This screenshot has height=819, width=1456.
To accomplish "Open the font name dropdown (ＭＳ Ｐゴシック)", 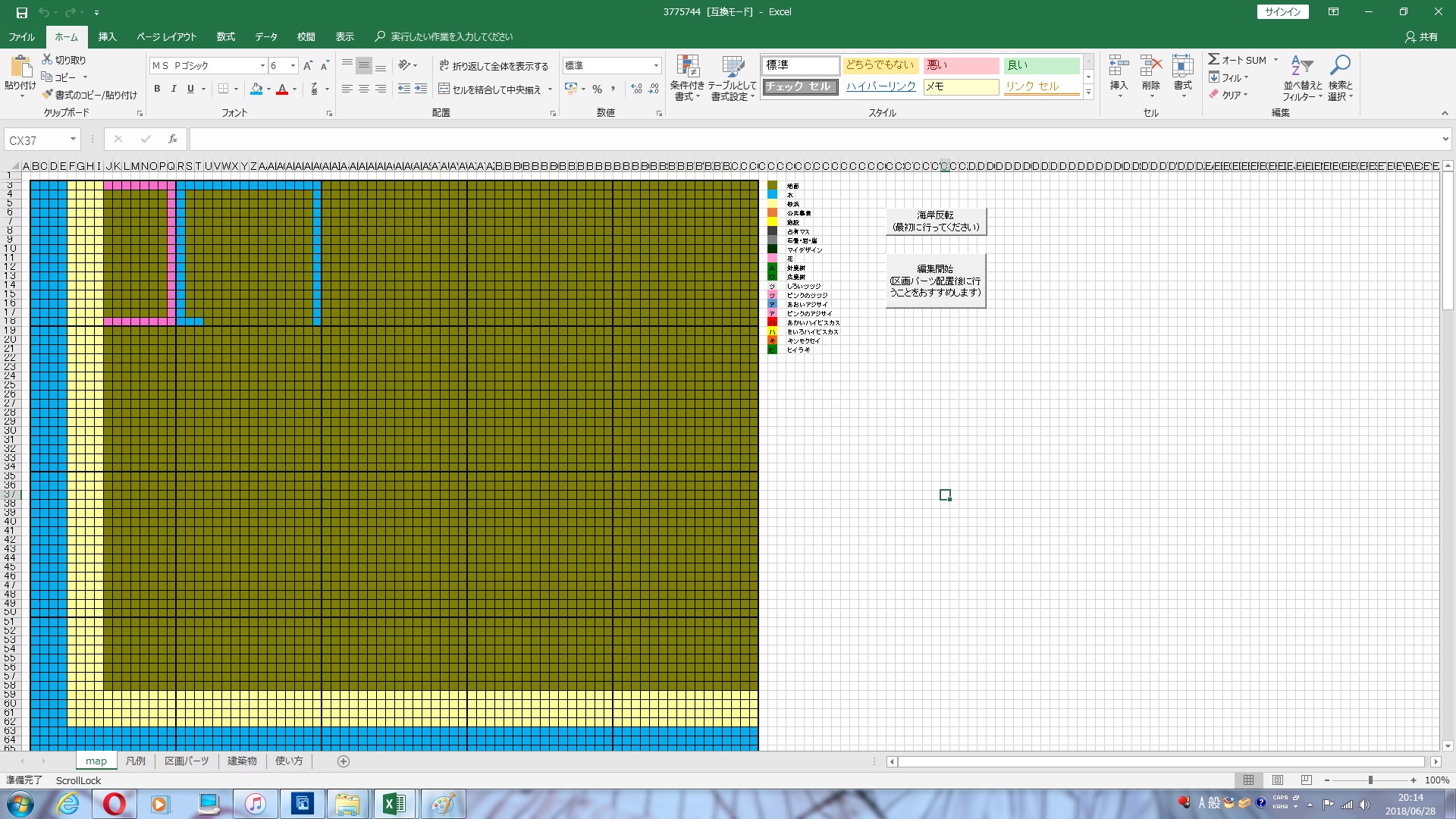I will click(262, 66).
